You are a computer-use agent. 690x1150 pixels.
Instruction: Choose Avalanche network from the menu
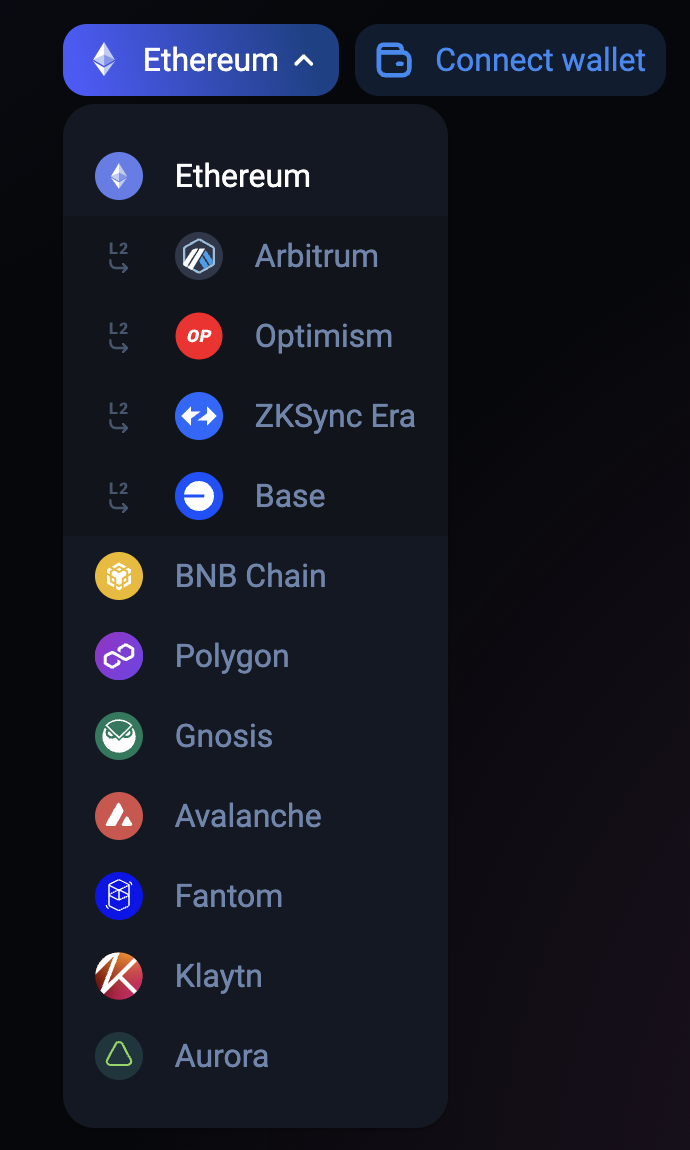coord(247,816)
